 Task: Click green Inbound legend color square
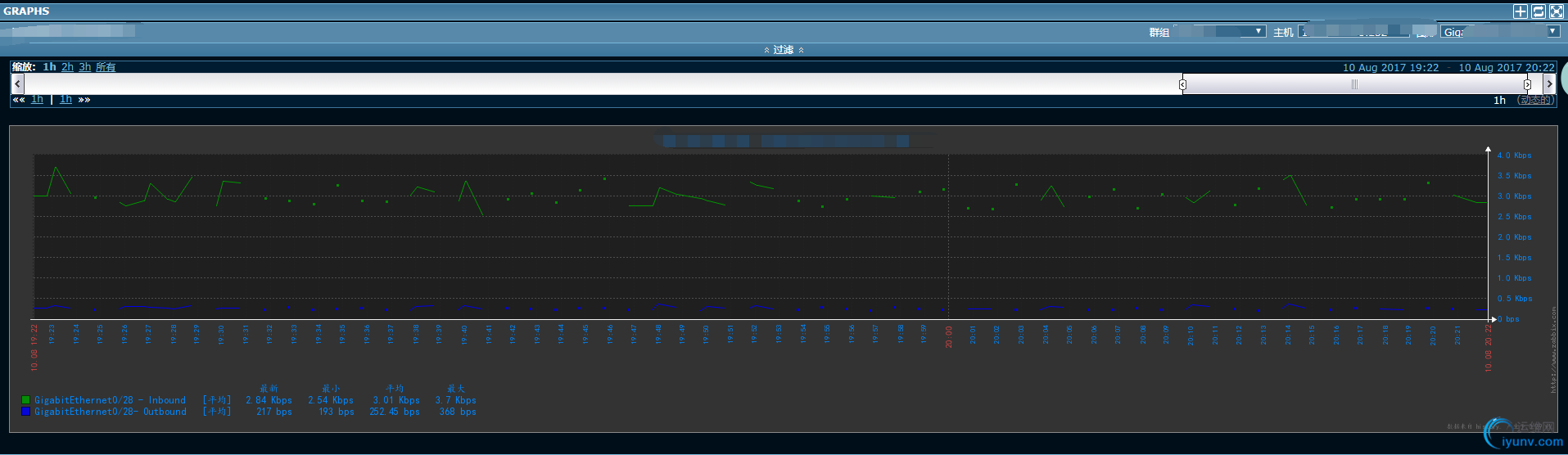click(26, 400)
